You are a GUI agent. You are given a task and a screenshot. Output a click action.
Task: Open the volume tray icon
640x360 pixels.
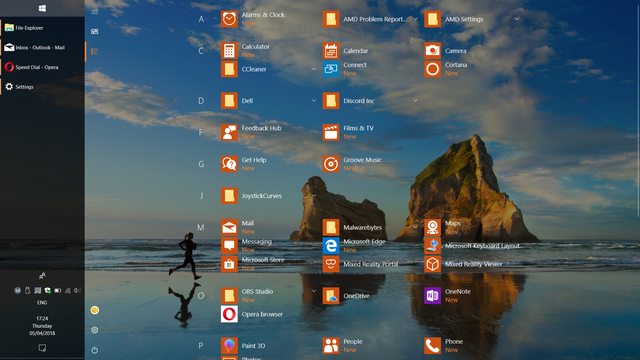(77, 291)
